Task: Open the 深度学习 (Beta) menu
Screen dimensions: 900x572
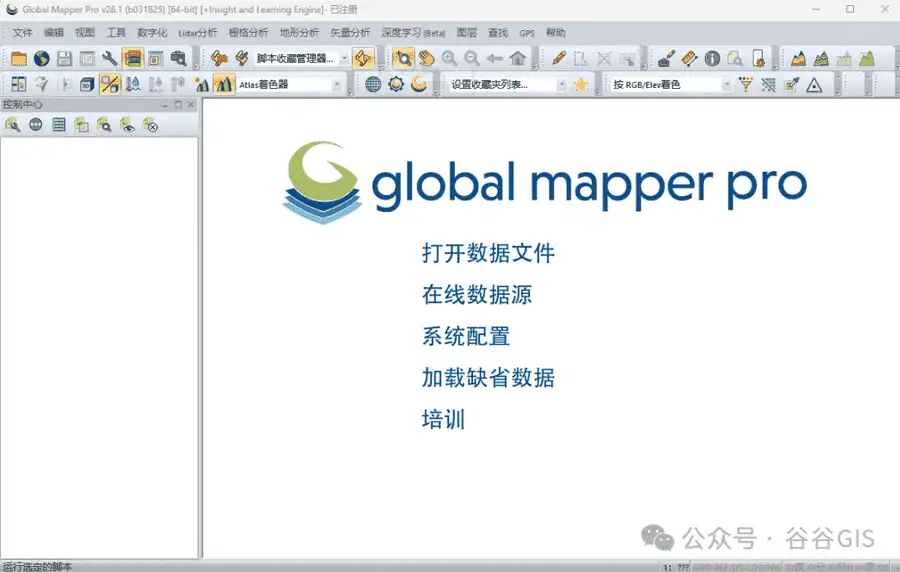Action: [x=413, y=33]
